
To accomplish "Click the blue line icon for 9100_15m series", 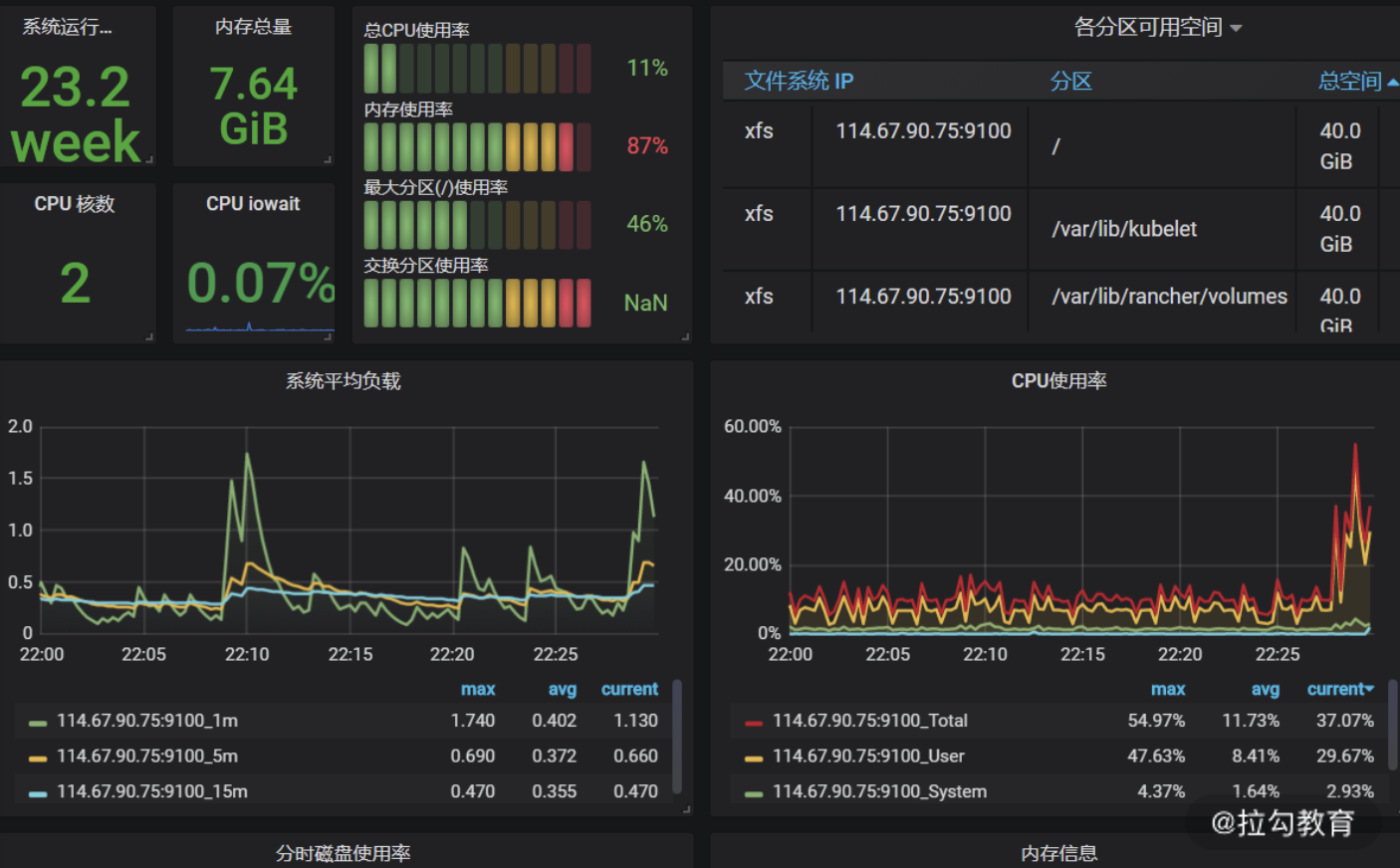I will (x=38, y=794).
